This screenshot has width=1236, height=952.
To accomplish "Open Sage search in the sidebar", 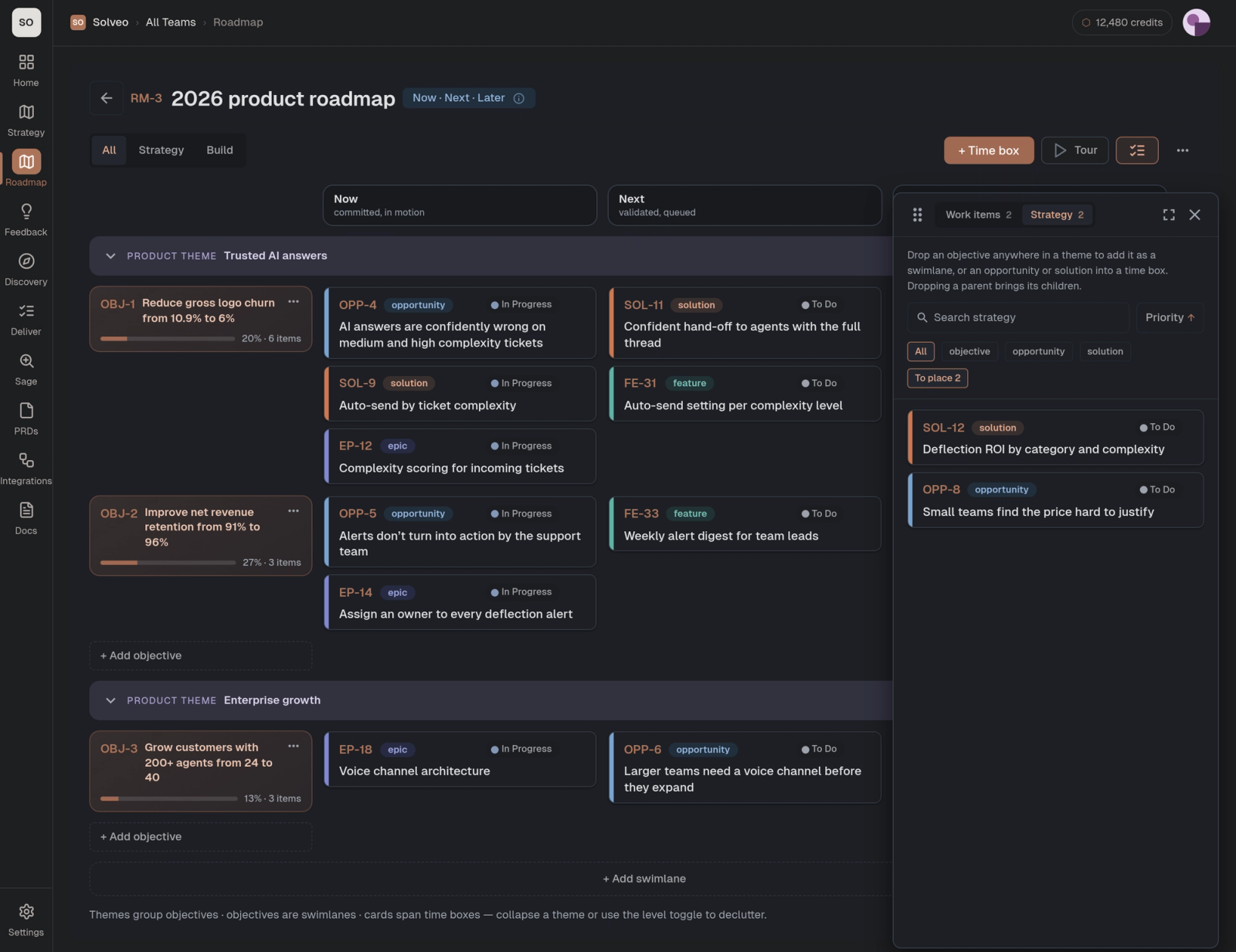I will [26, 369].
